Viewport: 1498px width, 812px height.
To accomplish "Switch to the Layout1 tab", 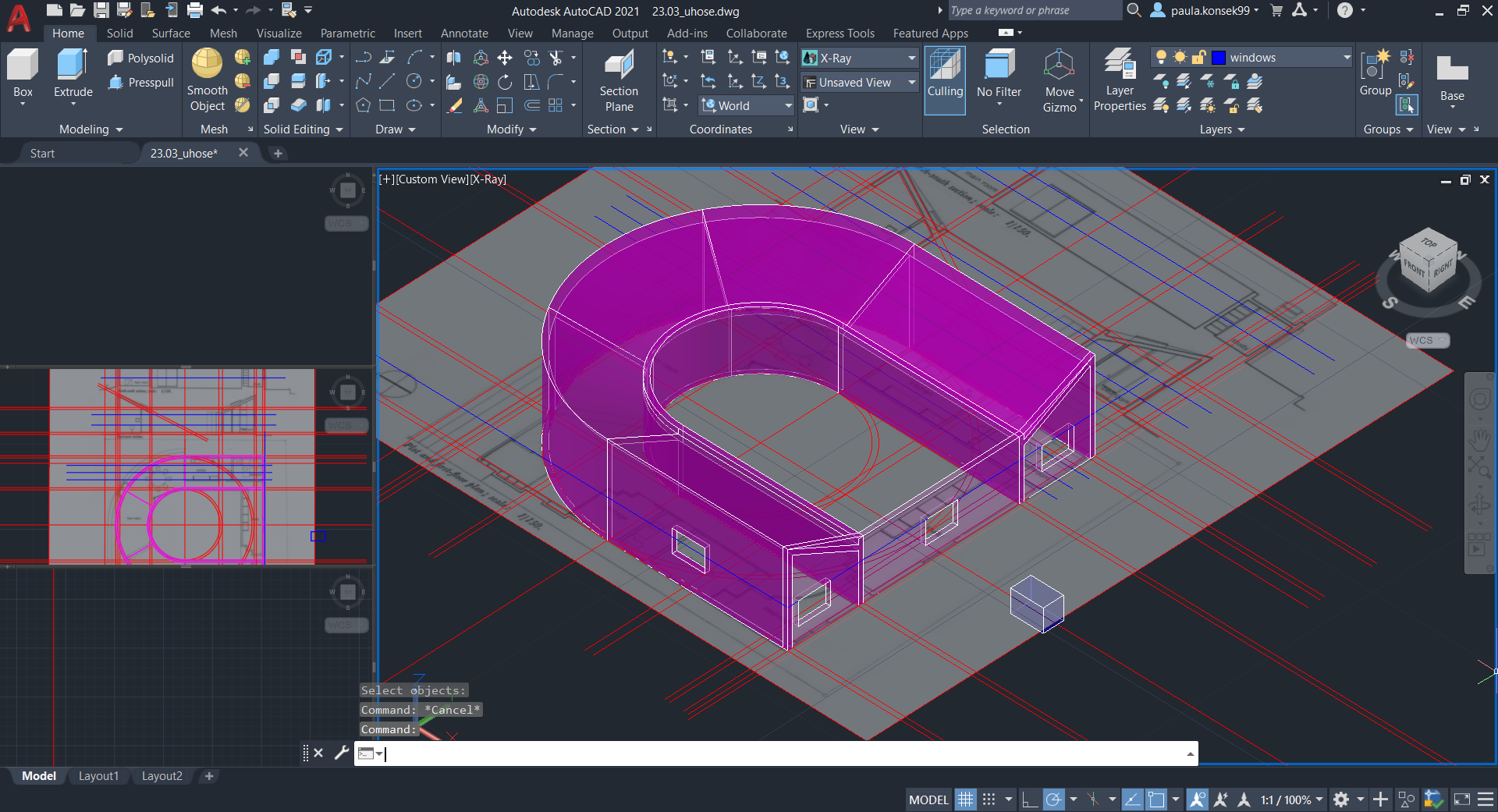I will (98, 776).
